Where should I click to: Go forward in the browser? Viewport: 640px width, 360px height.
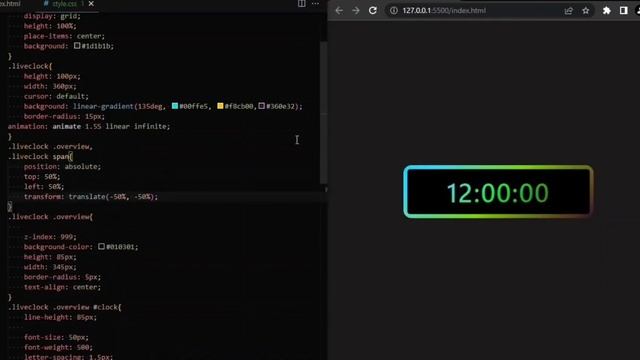[x=356, y=11]
